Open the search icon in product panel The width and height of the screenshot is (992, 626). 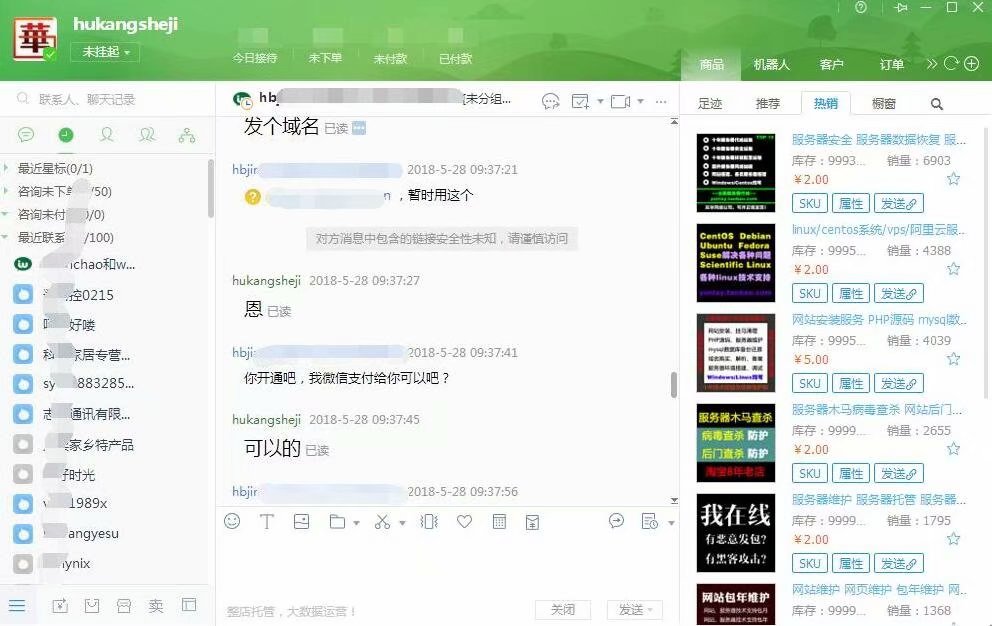click(937, 104)
